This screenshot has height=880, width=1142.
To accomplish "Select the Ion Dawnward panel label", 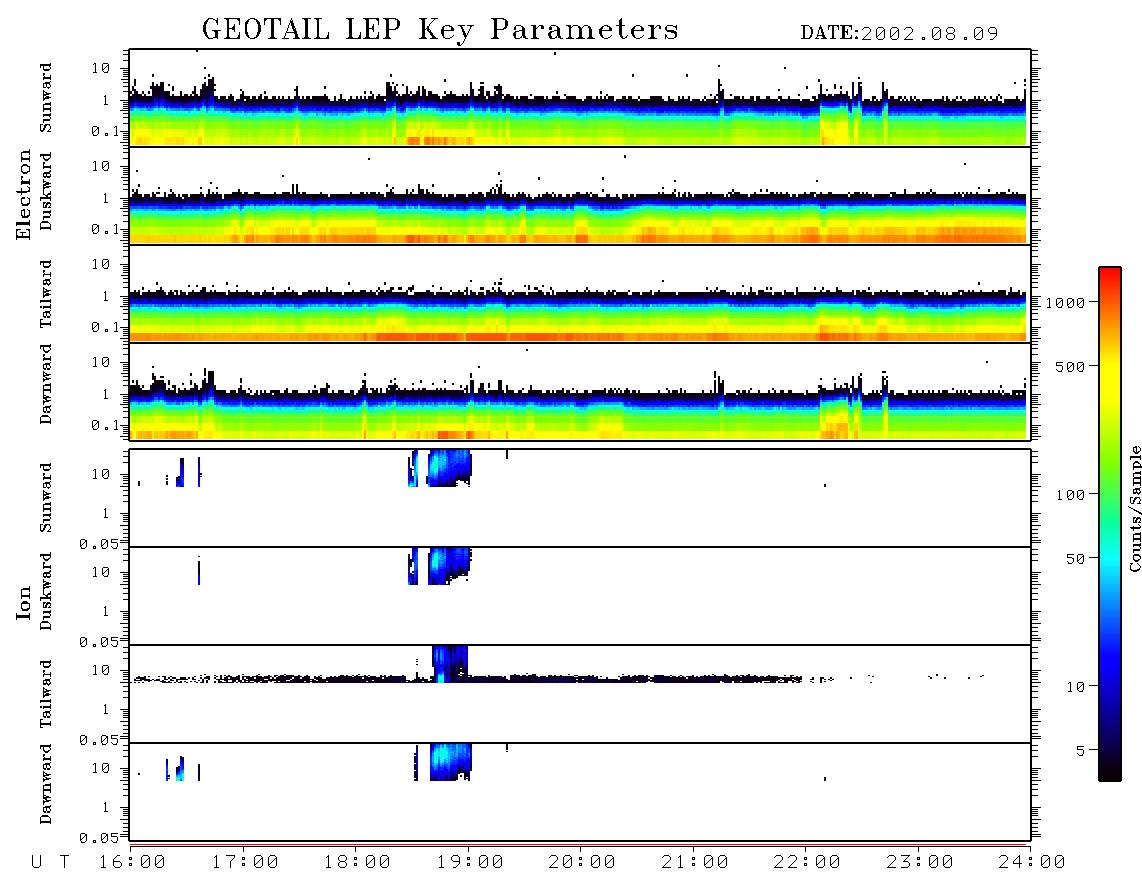I will tap(46, 784).
